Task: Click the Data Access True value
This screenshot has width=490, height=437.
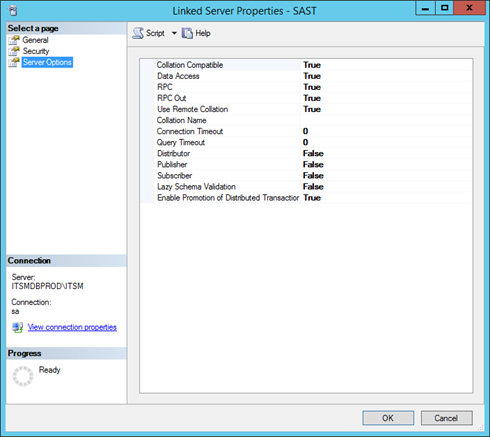Action: pyautogui.click(x=386, y=76)
